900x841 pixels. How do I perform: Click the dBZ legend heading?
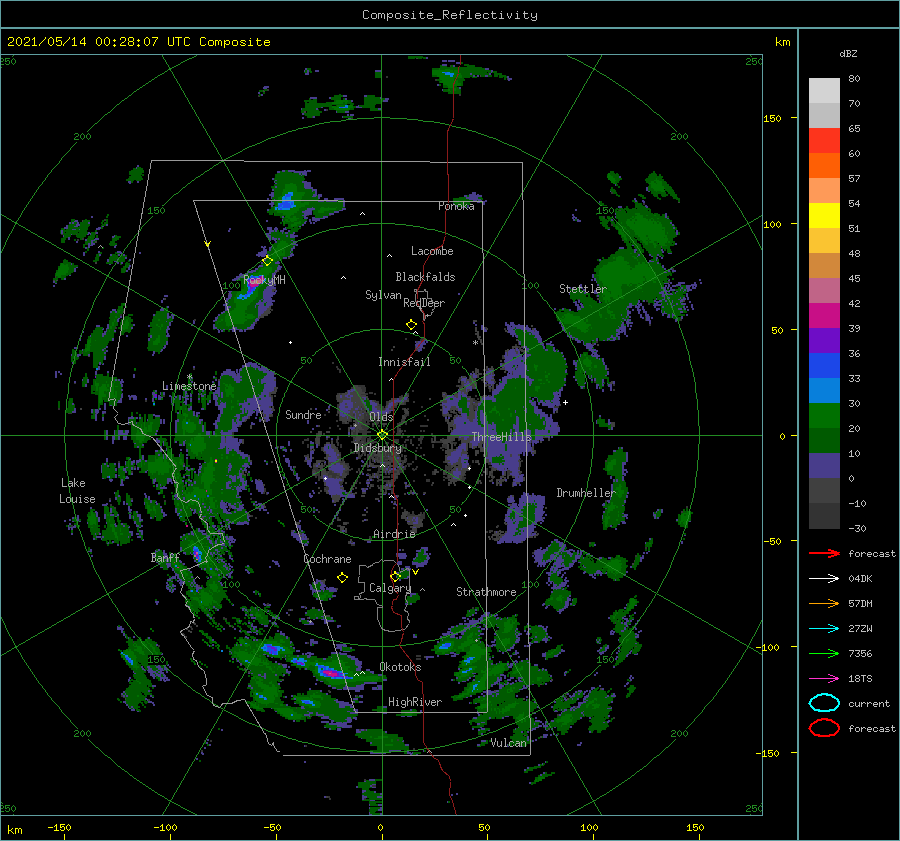pos(848,53)
